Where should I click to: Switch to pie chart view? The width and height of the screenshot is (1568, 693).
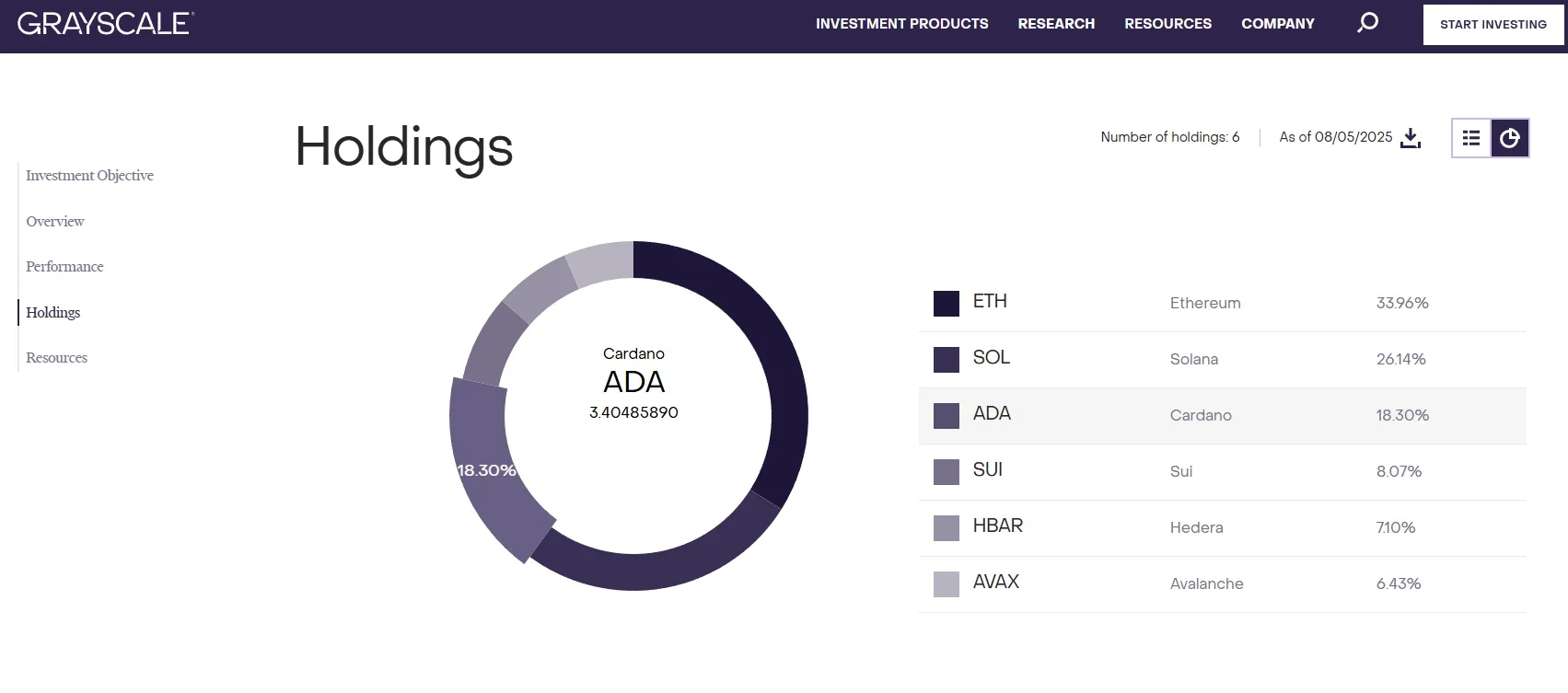pos(1509,138)
